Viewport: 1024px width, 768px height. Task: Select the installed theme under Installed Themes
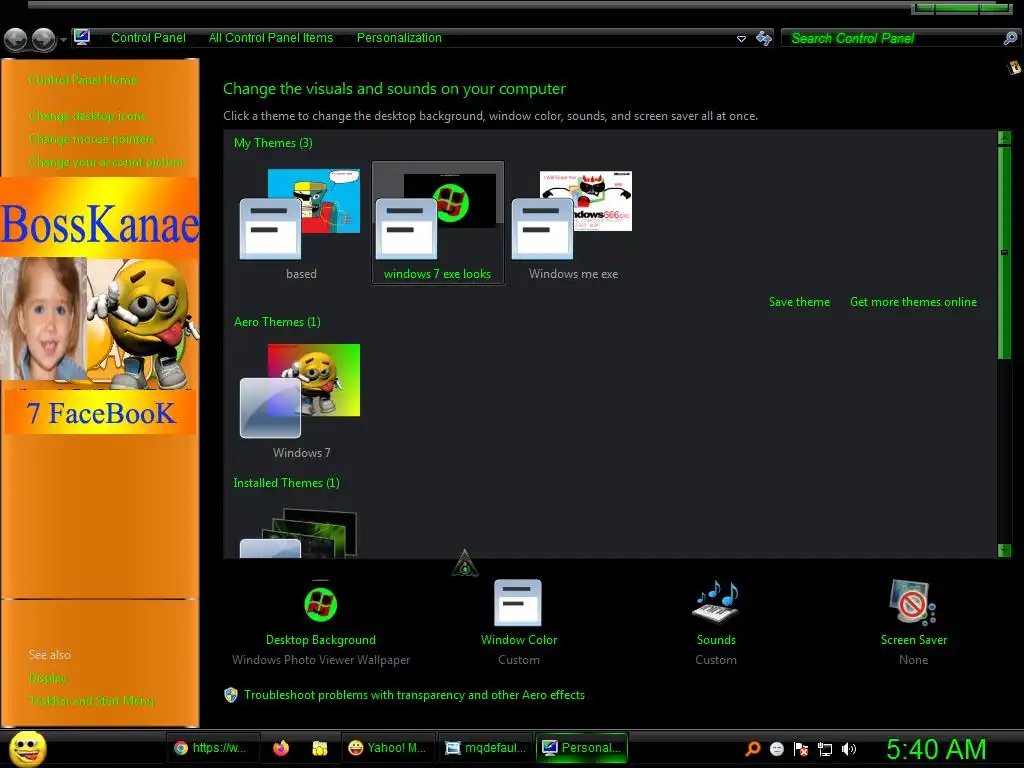tap(299, 532)
